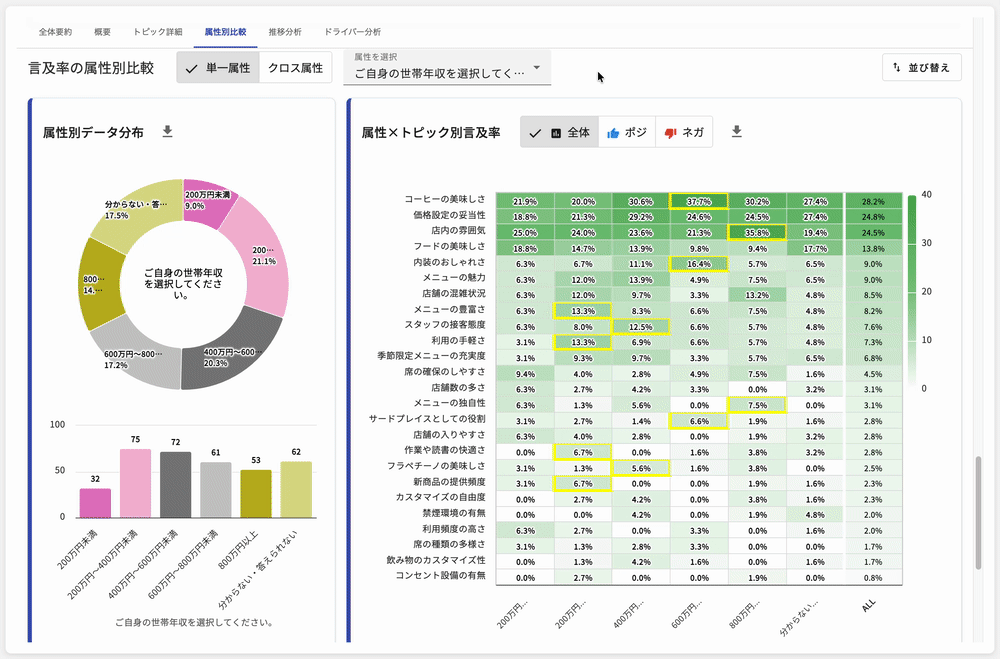Open the 属性を選択 dropdown

point(446,68)
